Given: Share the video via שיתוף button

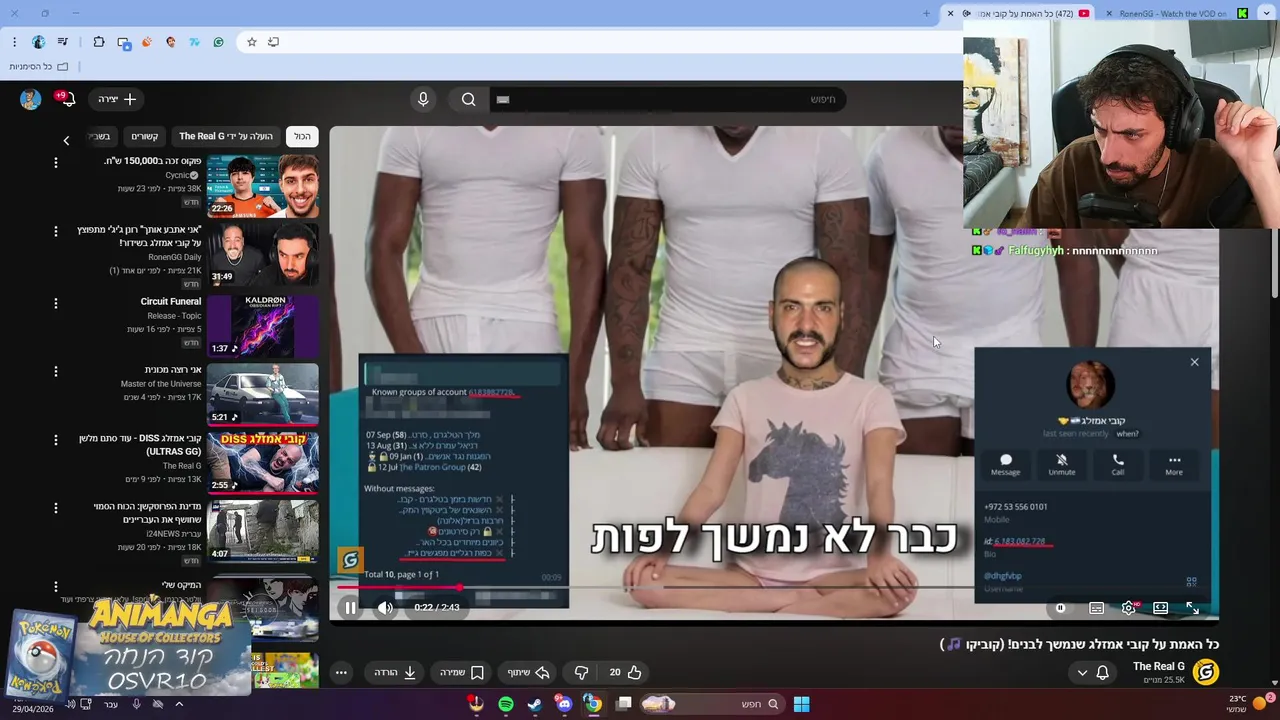Looking at the screenshot, I should pyautogui.click(x=529, y=672).
